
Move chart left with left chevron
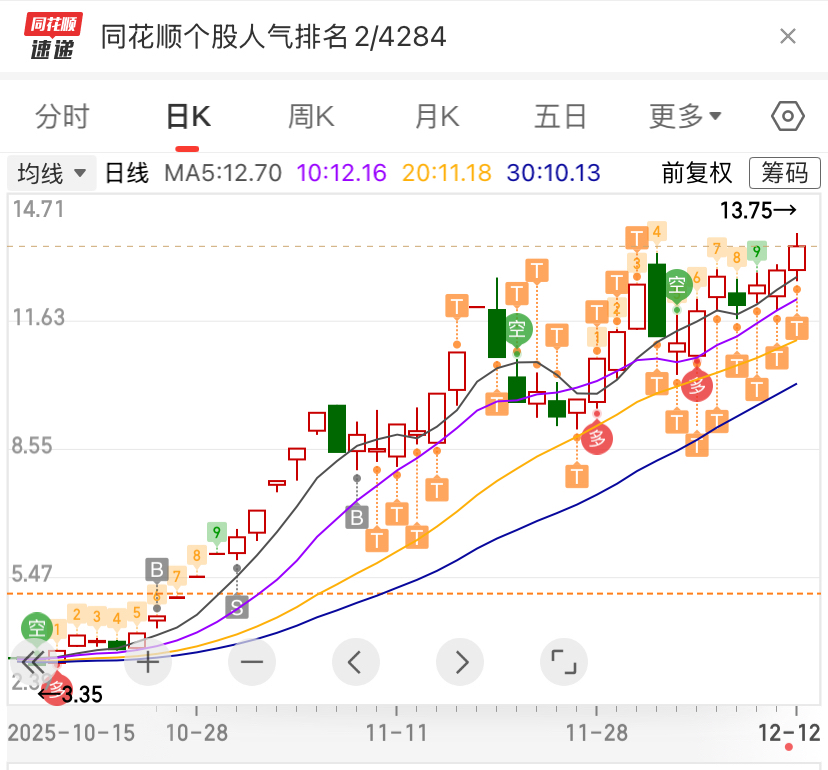(x=356, y=662)
